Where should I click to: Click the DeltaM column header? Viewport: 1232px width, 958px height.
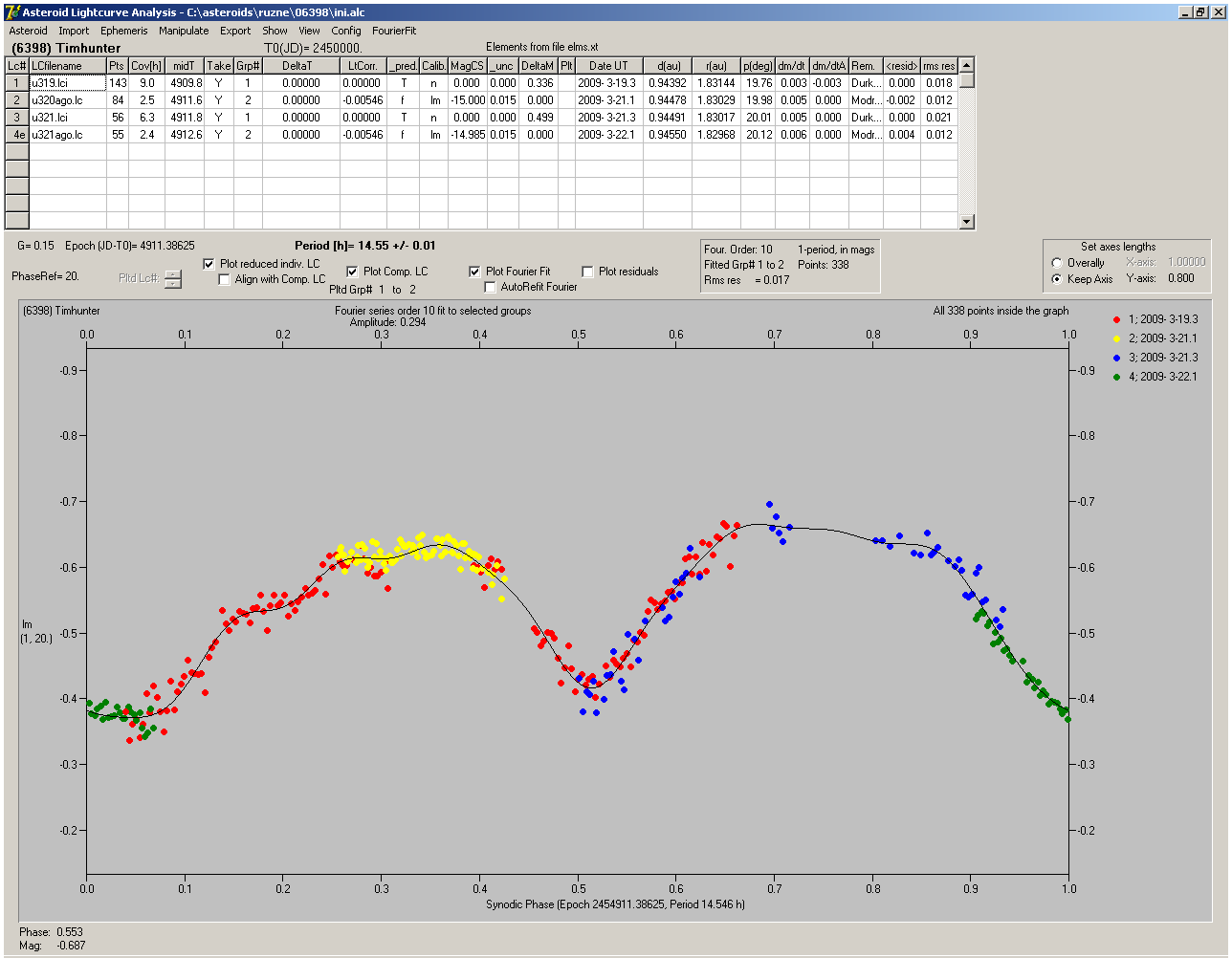pos(538,66)
